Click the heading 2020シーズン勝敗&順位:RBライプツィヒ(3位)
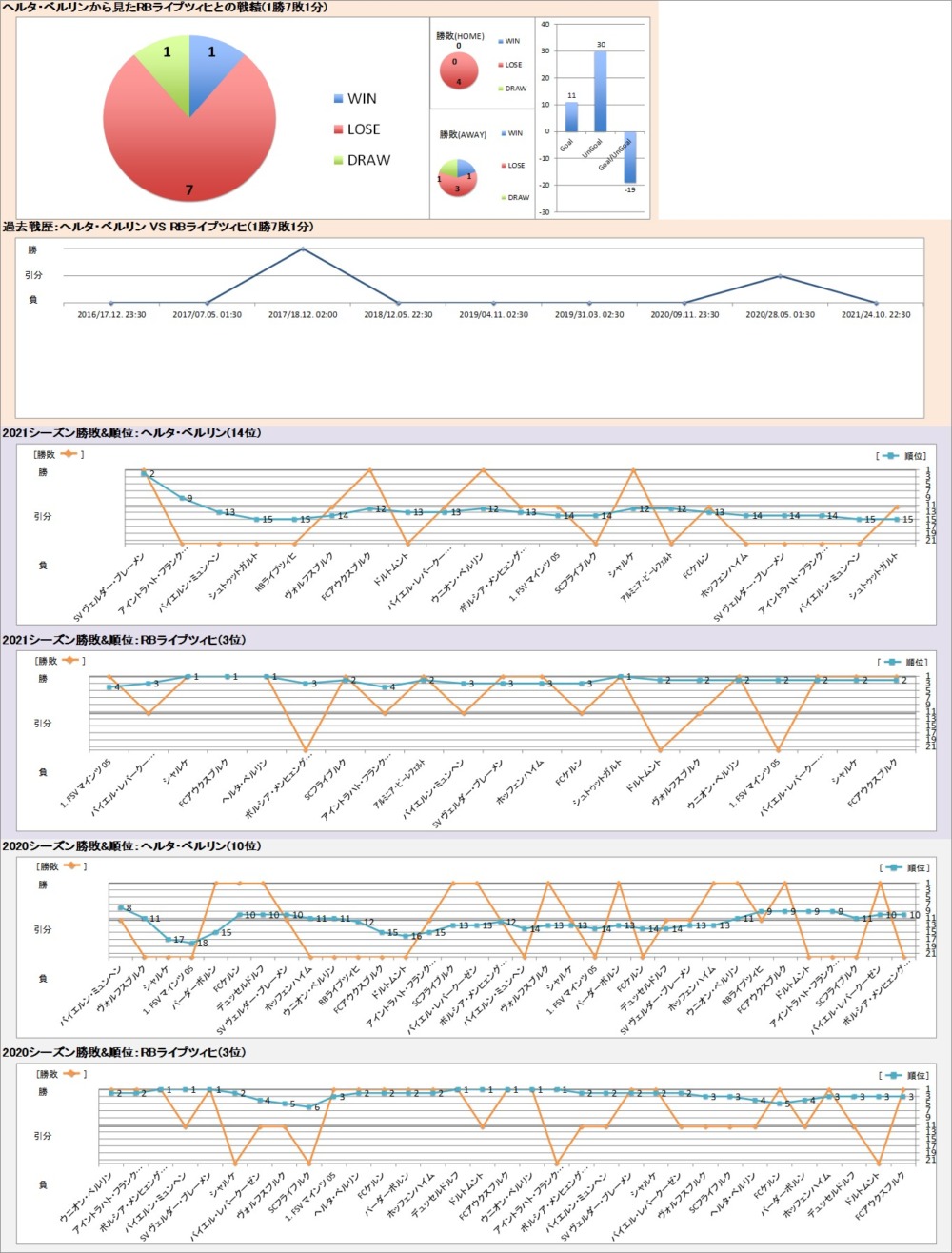This screenshot has height=1253, width=952. tap(125, 1053)
